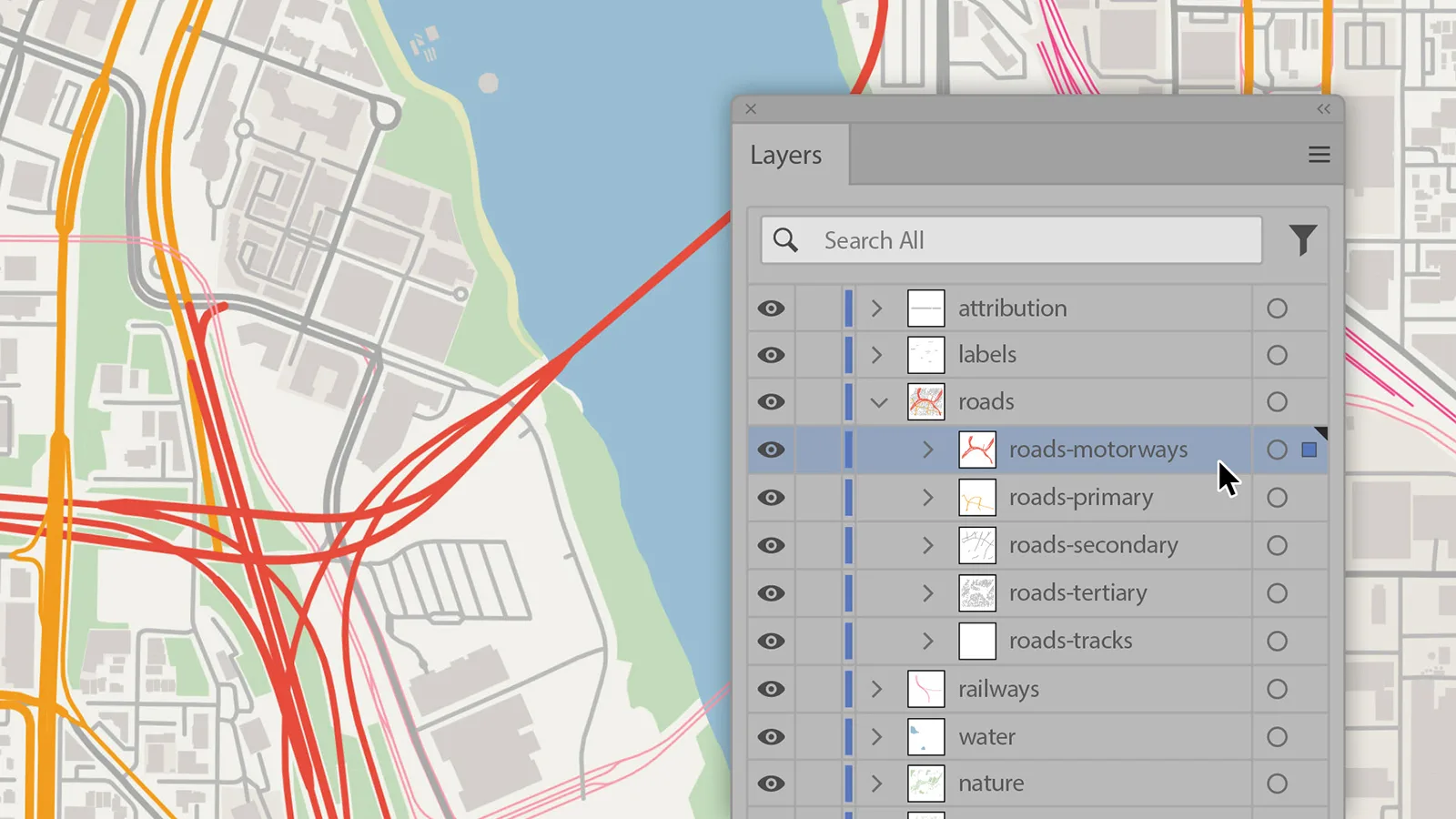Expand the roads-tracks sublayer
Screen dimensions: 1456x819
point(928,642)
